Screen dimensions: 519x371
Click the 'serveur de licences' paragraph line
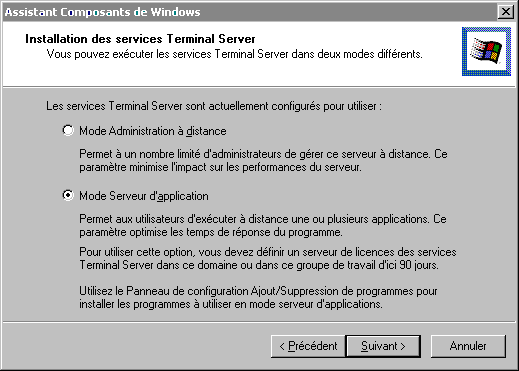point(268,252)
